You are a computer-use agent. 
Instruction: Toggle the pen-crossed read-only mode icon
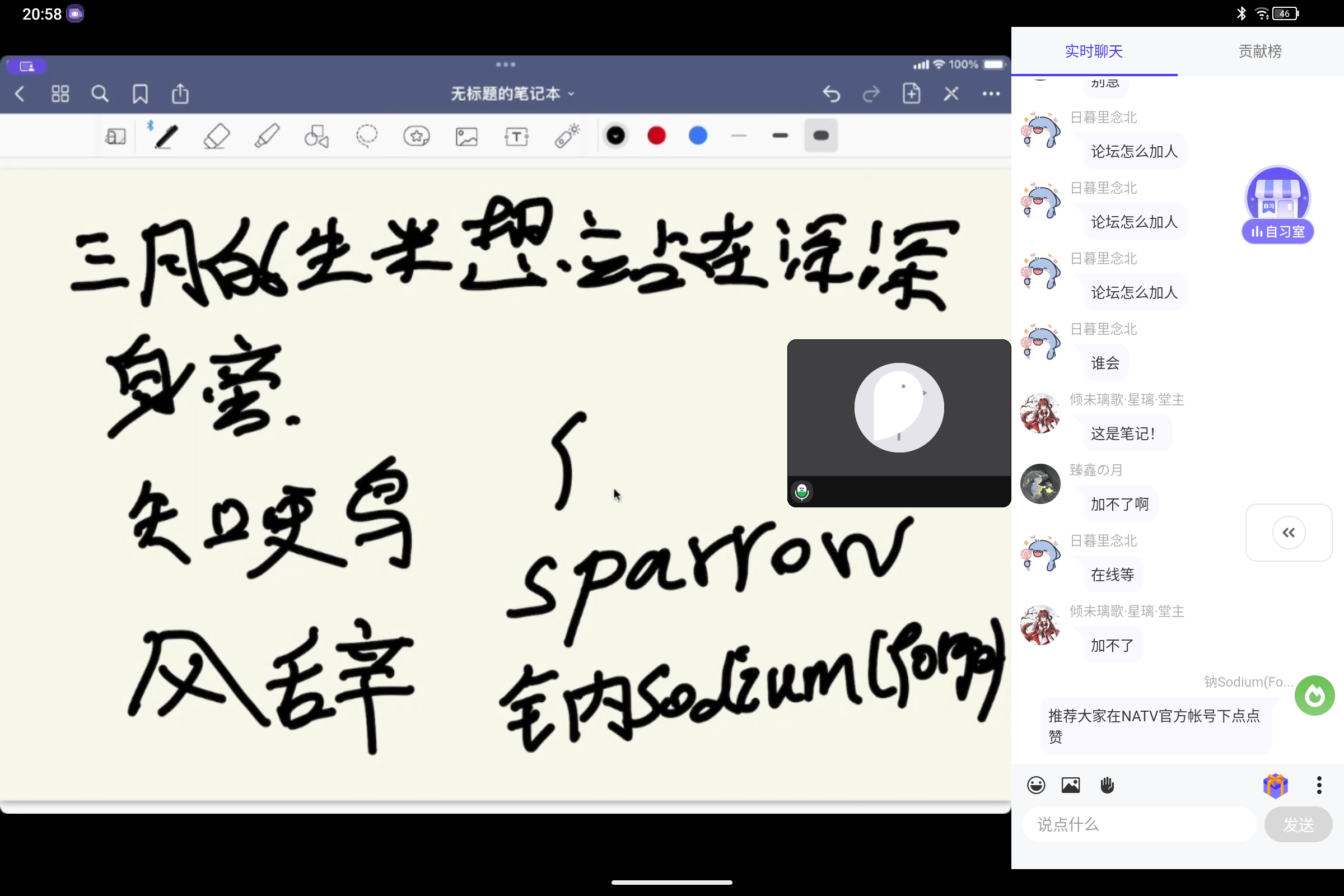click(x=951, y=94)
